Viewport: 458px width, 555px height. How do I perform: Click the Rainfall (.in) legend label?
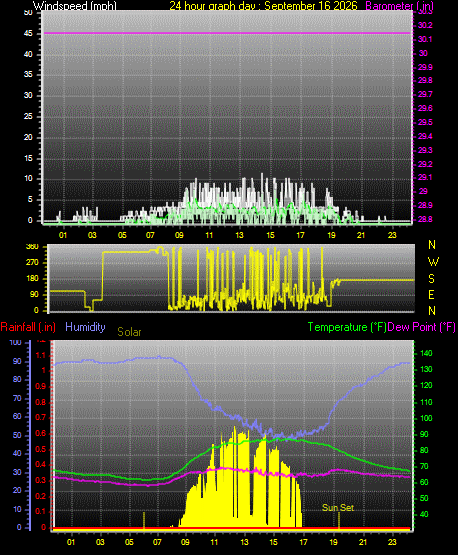pyautogui.click(x=28, y=327)
